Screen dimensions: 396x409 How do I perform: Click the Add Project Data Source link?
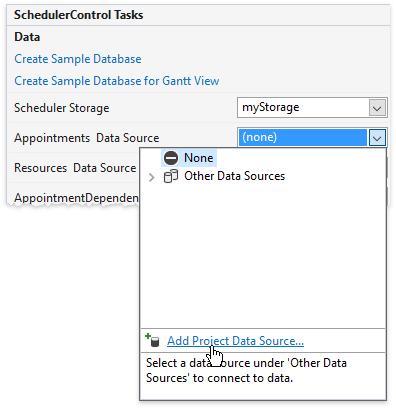click(x=235, y=341)
